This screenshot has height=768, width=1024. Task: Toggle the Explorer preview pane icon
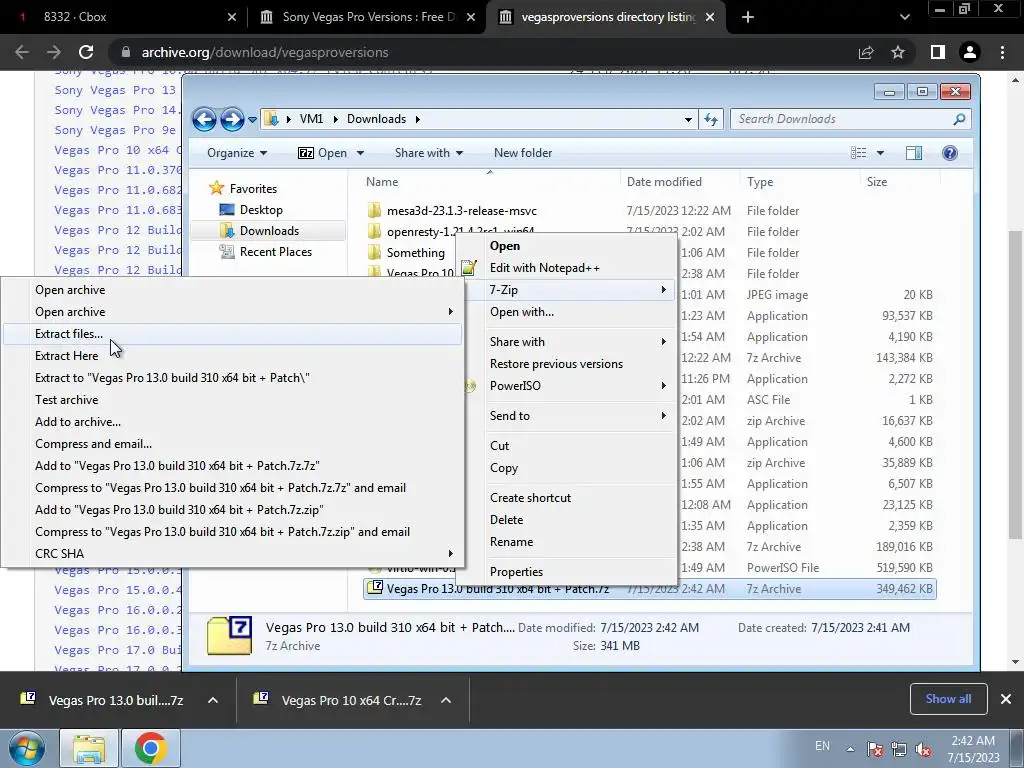(x=914, y=153)
